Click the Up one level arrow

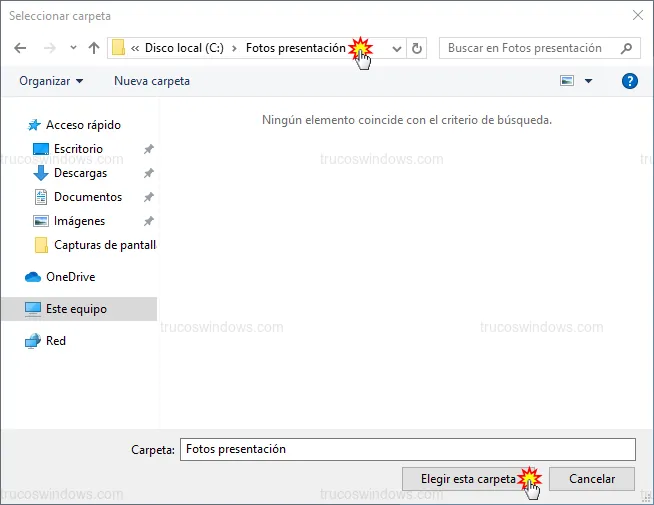[x=94, y=48]
